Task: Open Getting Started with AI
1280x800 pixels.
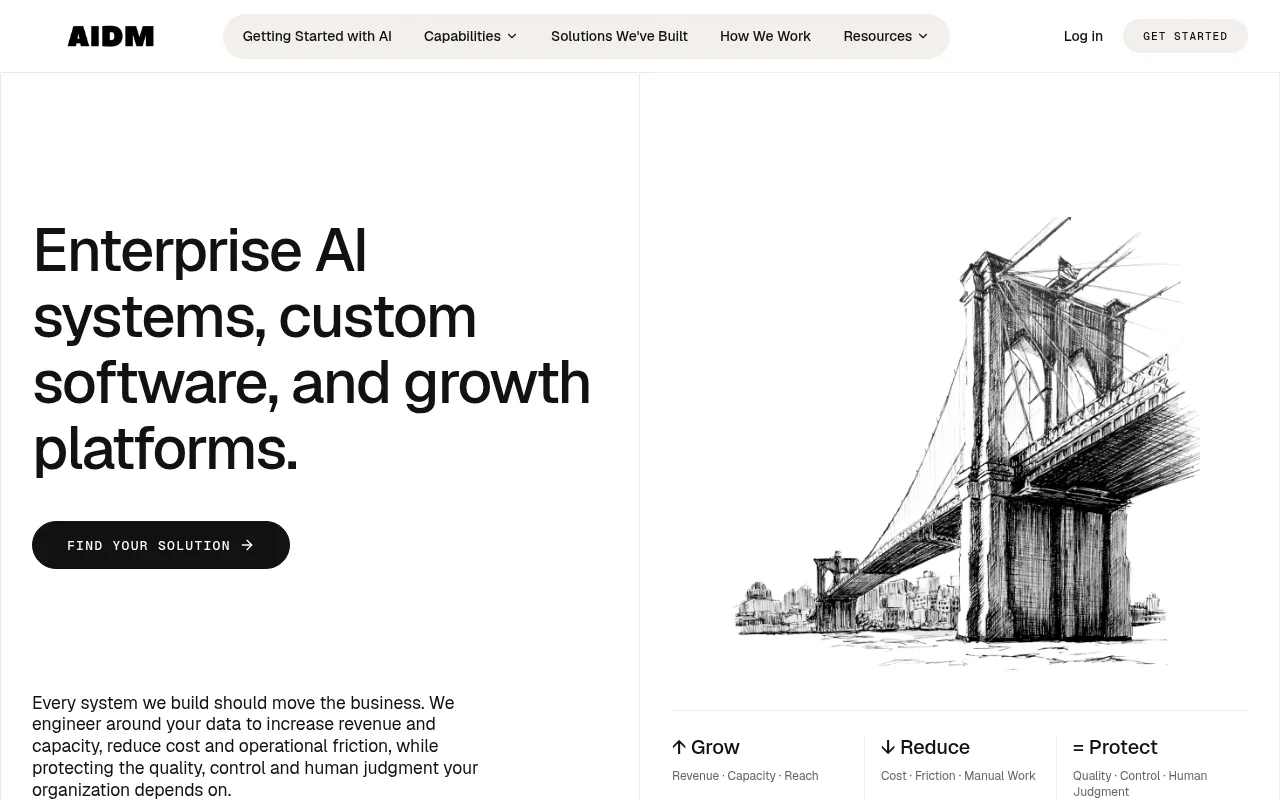Action: pyautogui.click(x=317, y=36)
